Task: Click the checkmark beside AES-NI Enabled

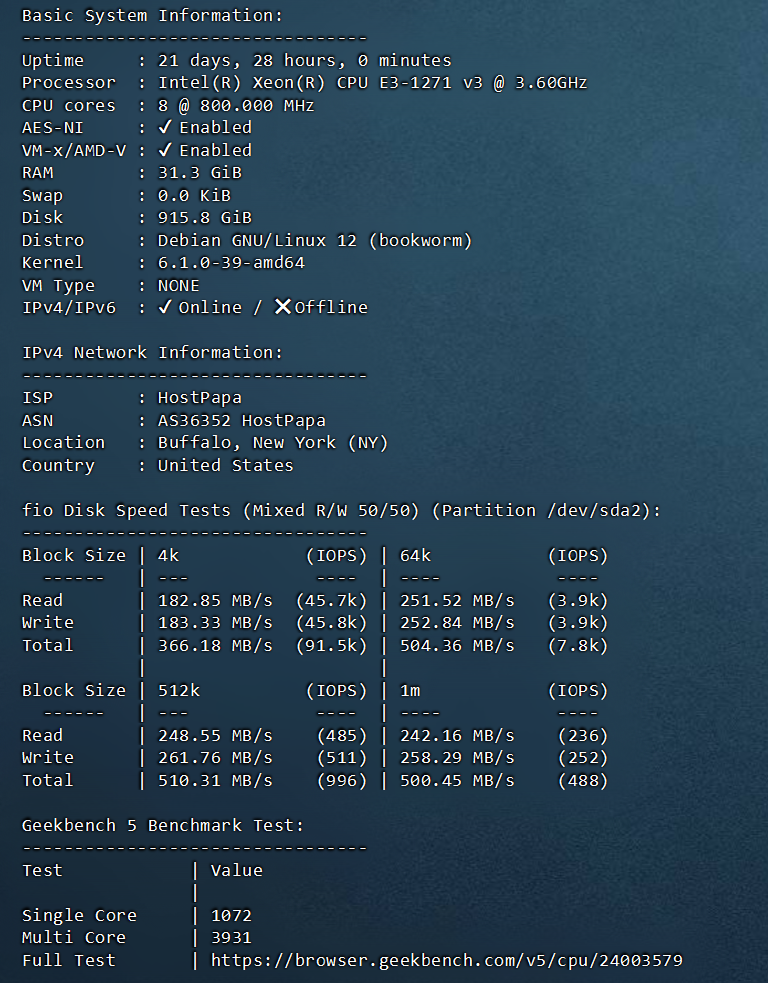Action: coord(165,127)
